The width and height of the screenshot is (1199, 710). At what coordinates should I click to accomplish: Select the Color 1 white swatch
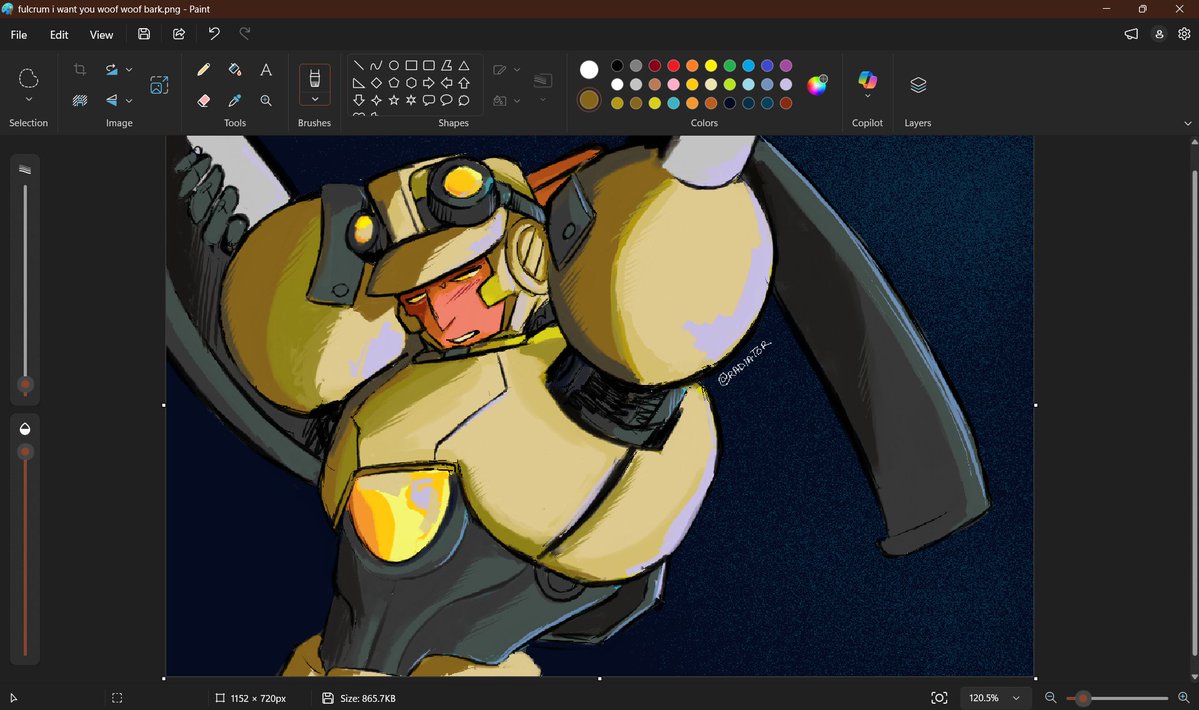click(x=589, y=70)
